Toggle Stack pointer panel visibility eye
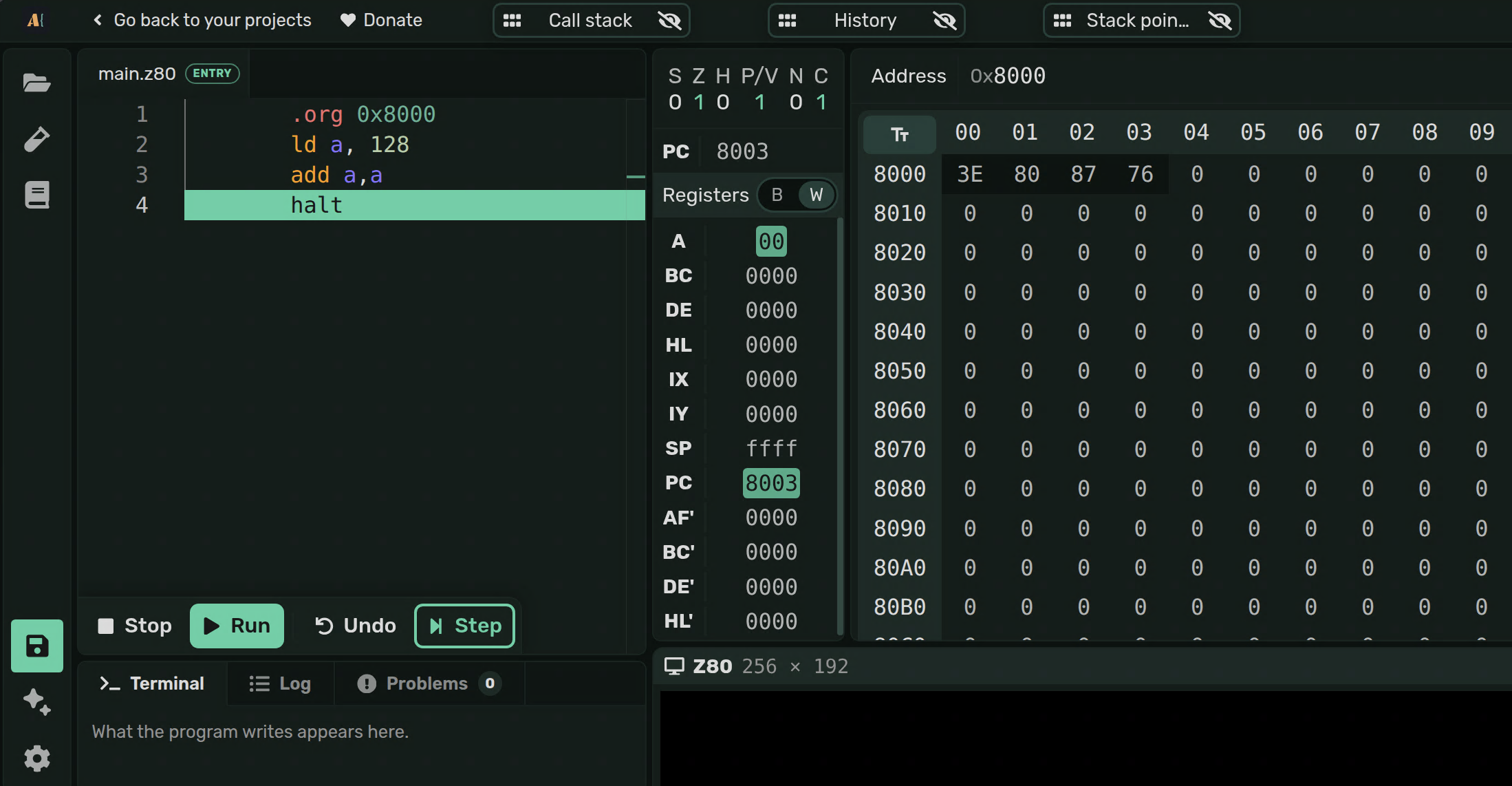Image resolution: width=1512 pixels, height=786 pixels. (x=1220, y=21)
